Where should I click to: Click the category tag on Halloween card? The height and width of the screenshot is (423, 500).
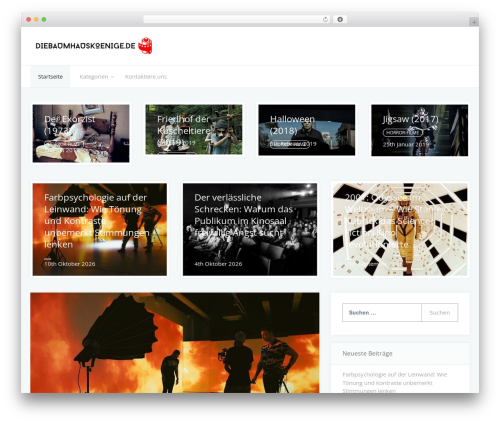click(289, 144)
